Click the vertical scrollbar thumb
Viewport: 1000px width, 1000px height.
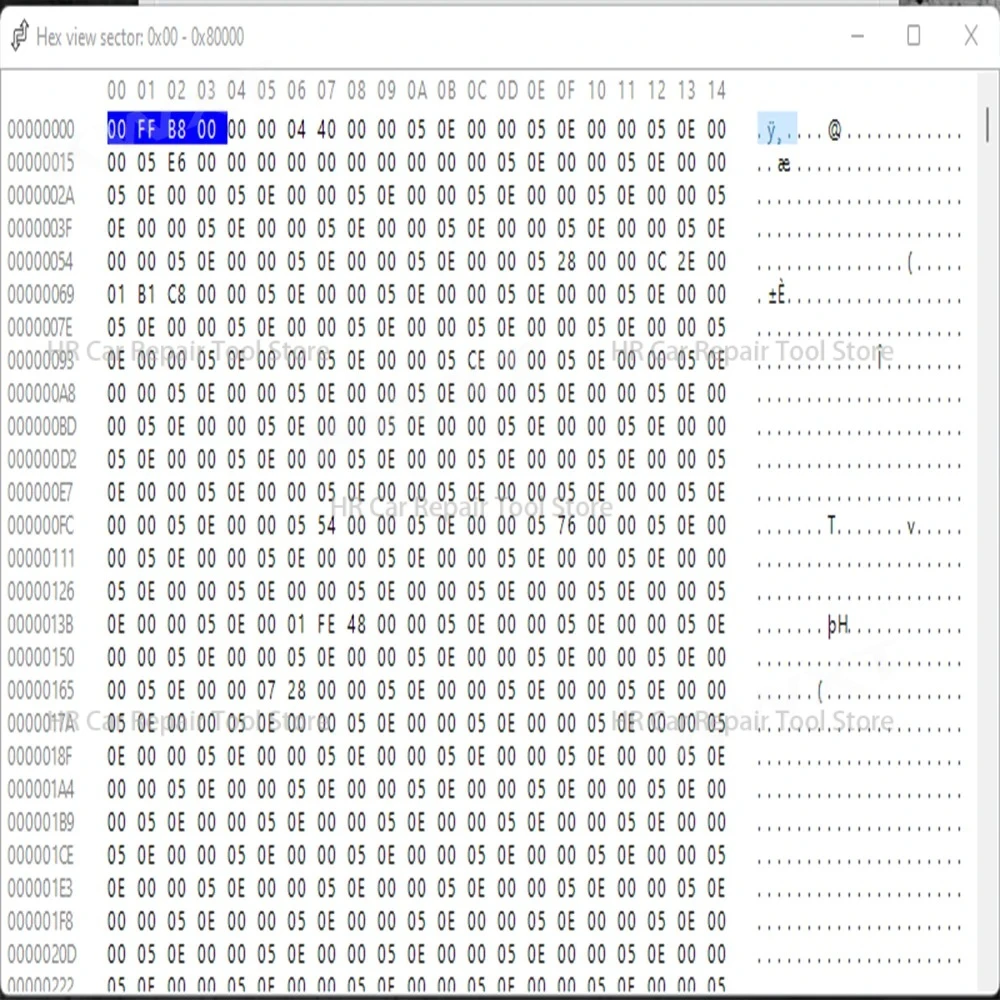(x=987, y=124)
